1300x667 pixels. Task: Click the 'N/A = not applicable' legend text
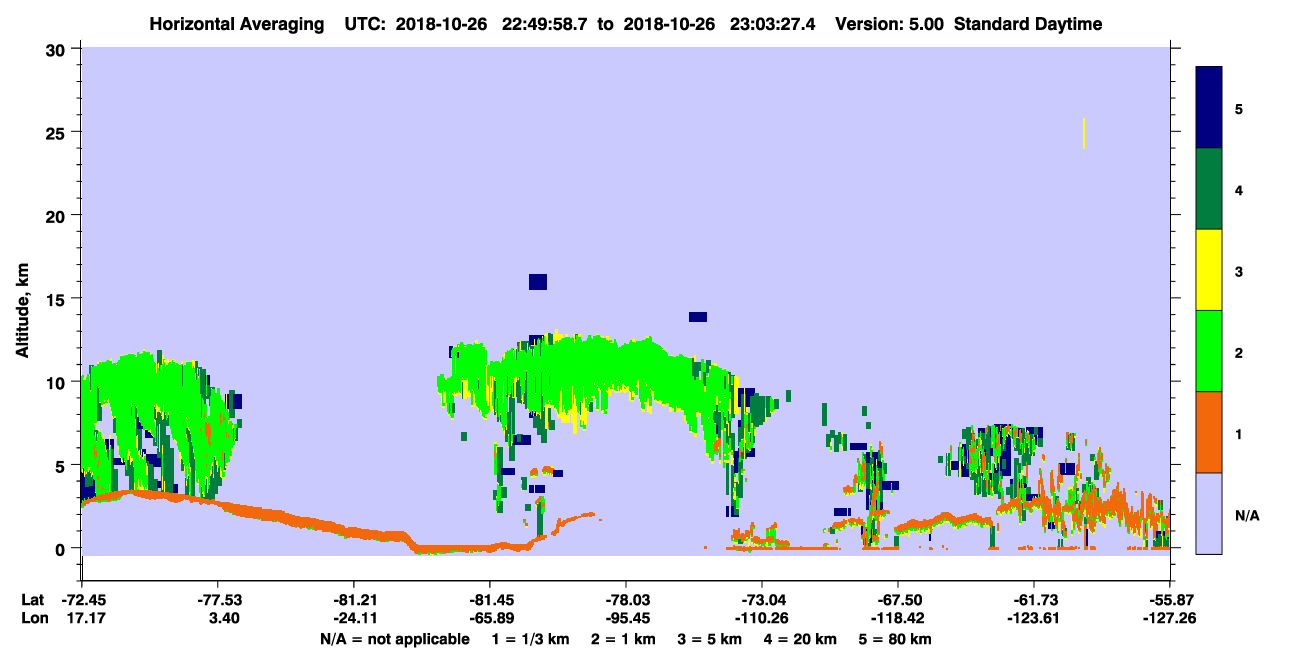[x=395, y=639]
